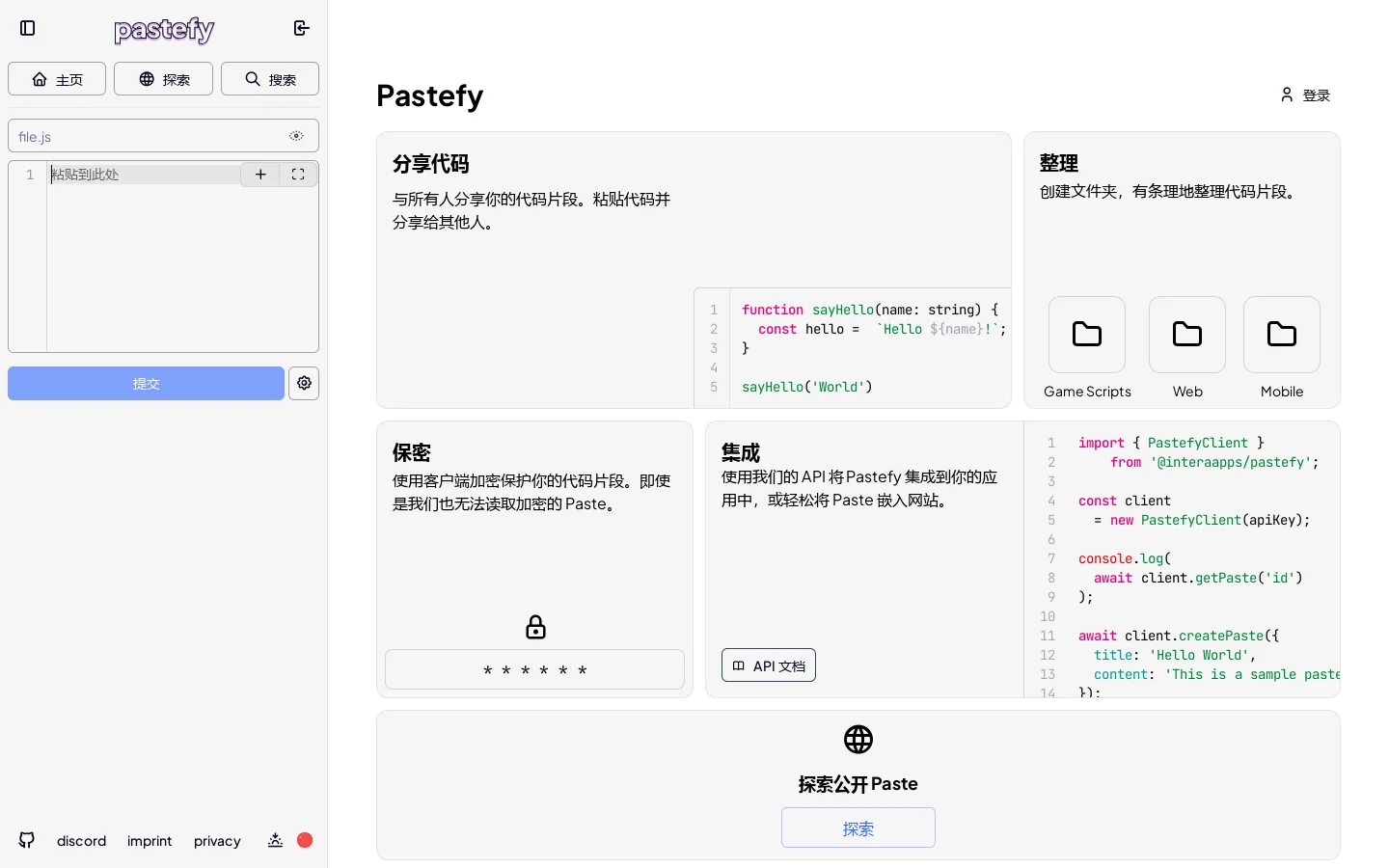Open the privacy link
Screen dimensions: 1389x868
(217, 841)
